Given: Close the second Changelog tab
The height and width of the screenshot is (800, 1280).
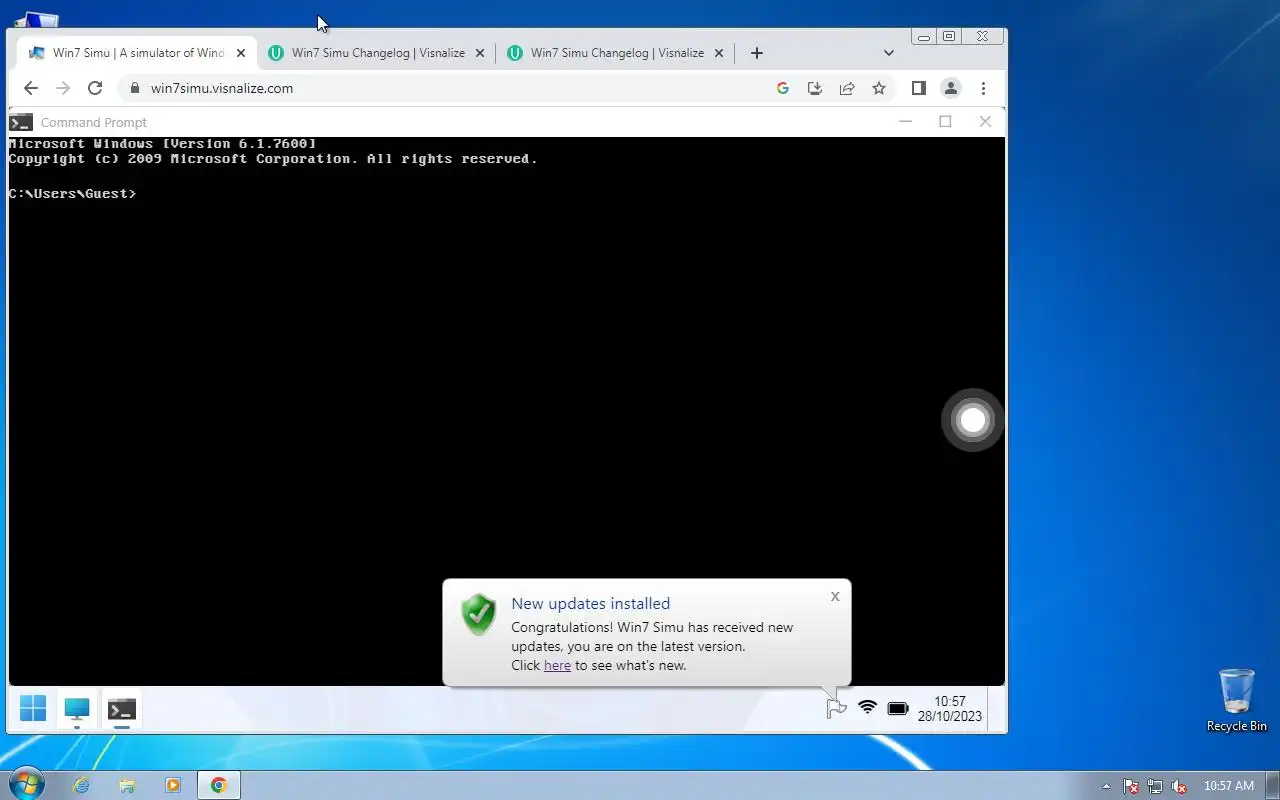Looking at the screenshot, I should [x=480, y=53].
